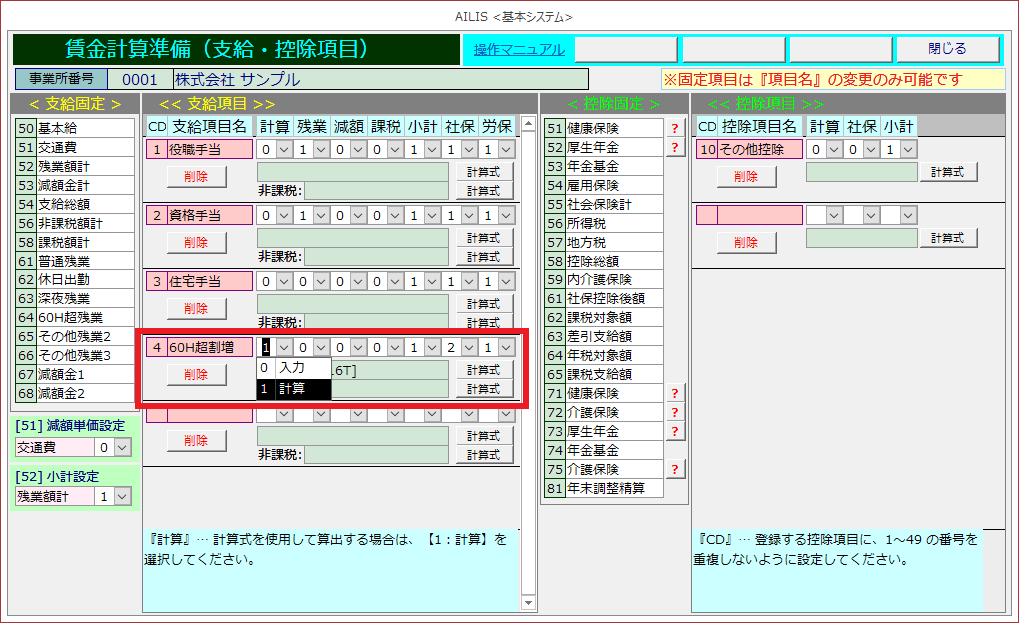Open the 計算 dropdown for 役職手当
The image size is (1019, 623).
284,149
